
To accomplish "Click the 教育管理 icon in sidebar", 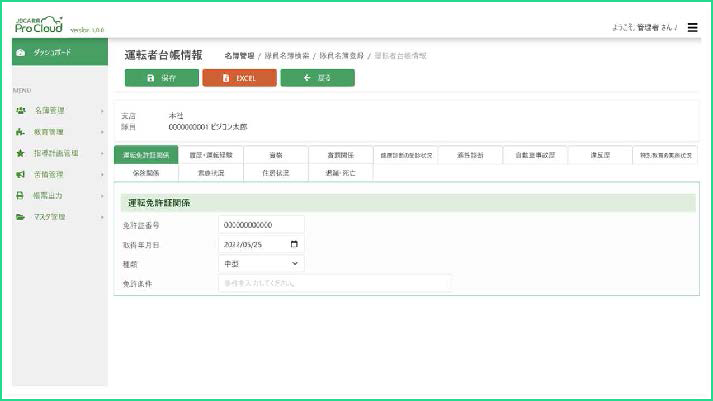I will tap(20, 132).
